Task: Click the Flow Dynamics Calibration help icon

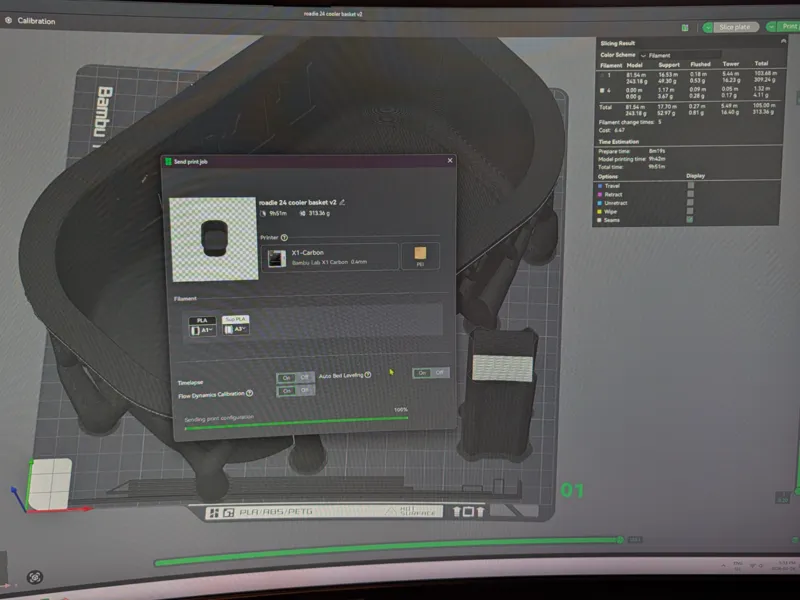Action: pyautogui.click(x=249, y=393)
